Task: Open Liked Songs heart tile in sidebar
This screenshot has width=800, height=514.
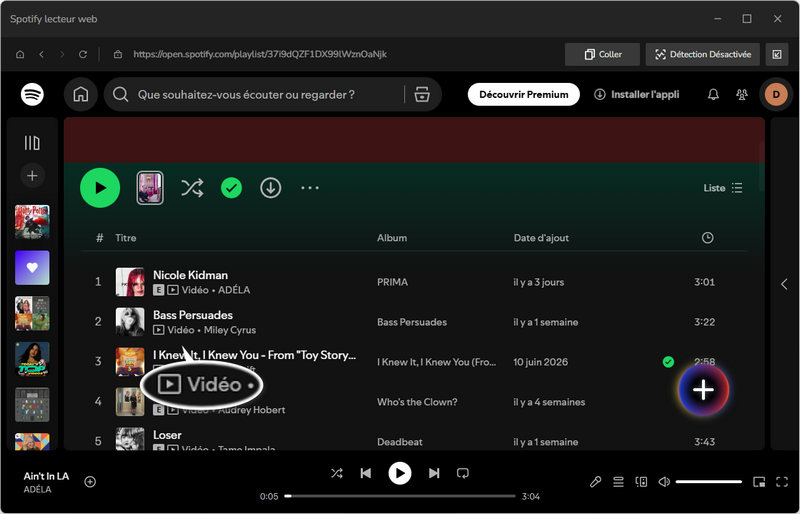Action: 32,267
